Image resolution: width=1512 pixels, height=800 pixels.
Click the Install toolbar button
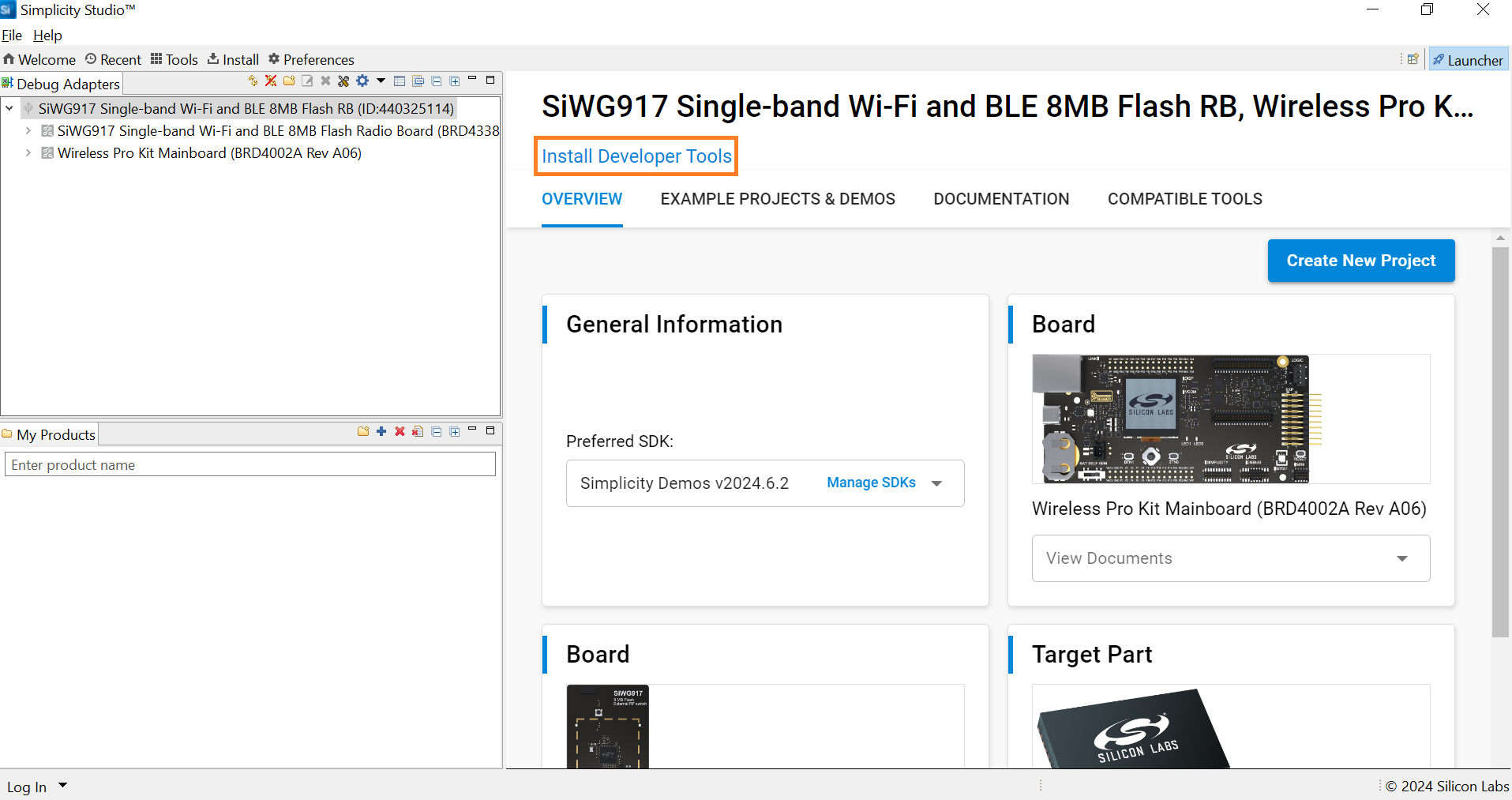[233, 59]
